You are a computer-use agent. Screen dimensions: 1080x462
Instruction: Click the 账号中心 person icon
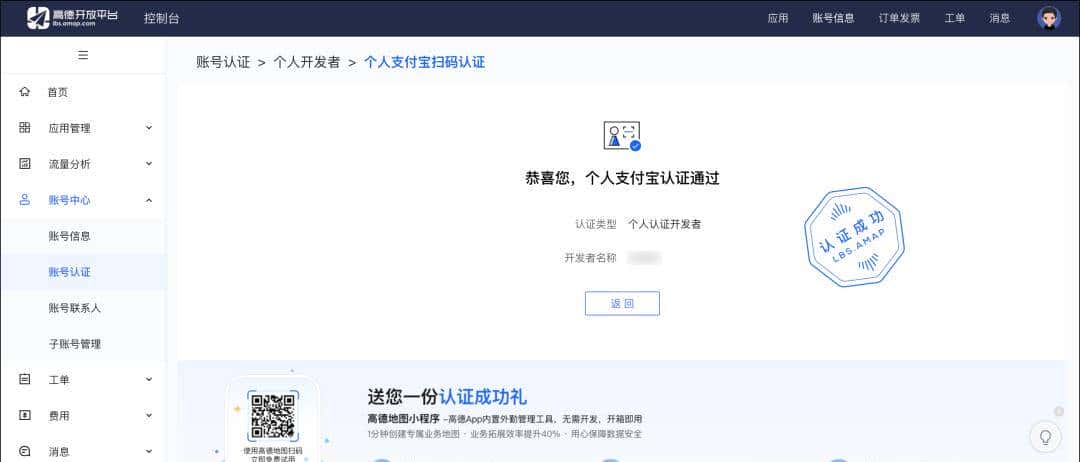tap(25, 200)
